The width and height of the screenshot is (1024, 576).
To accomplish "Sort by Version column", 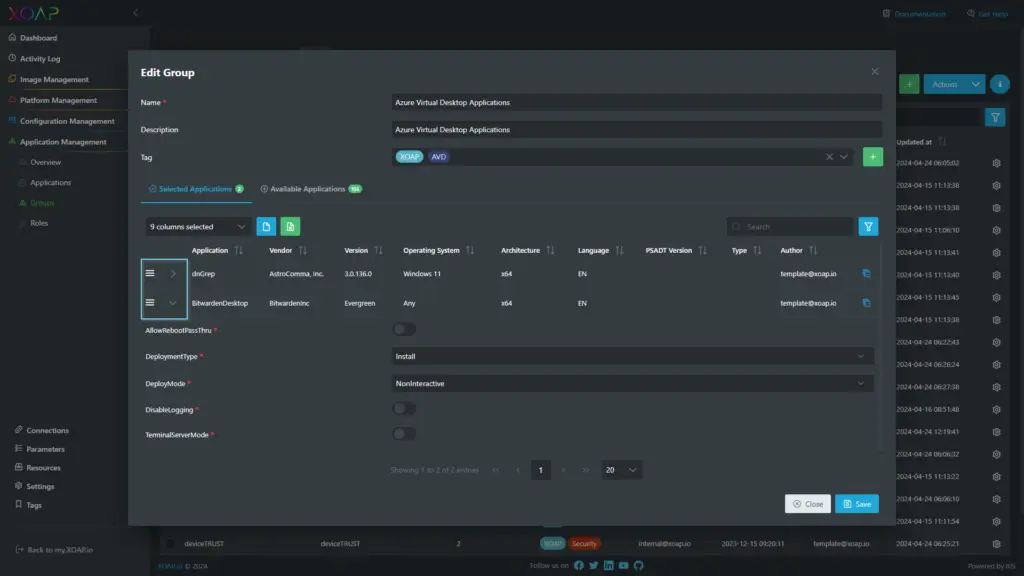I will click(378, 251).
